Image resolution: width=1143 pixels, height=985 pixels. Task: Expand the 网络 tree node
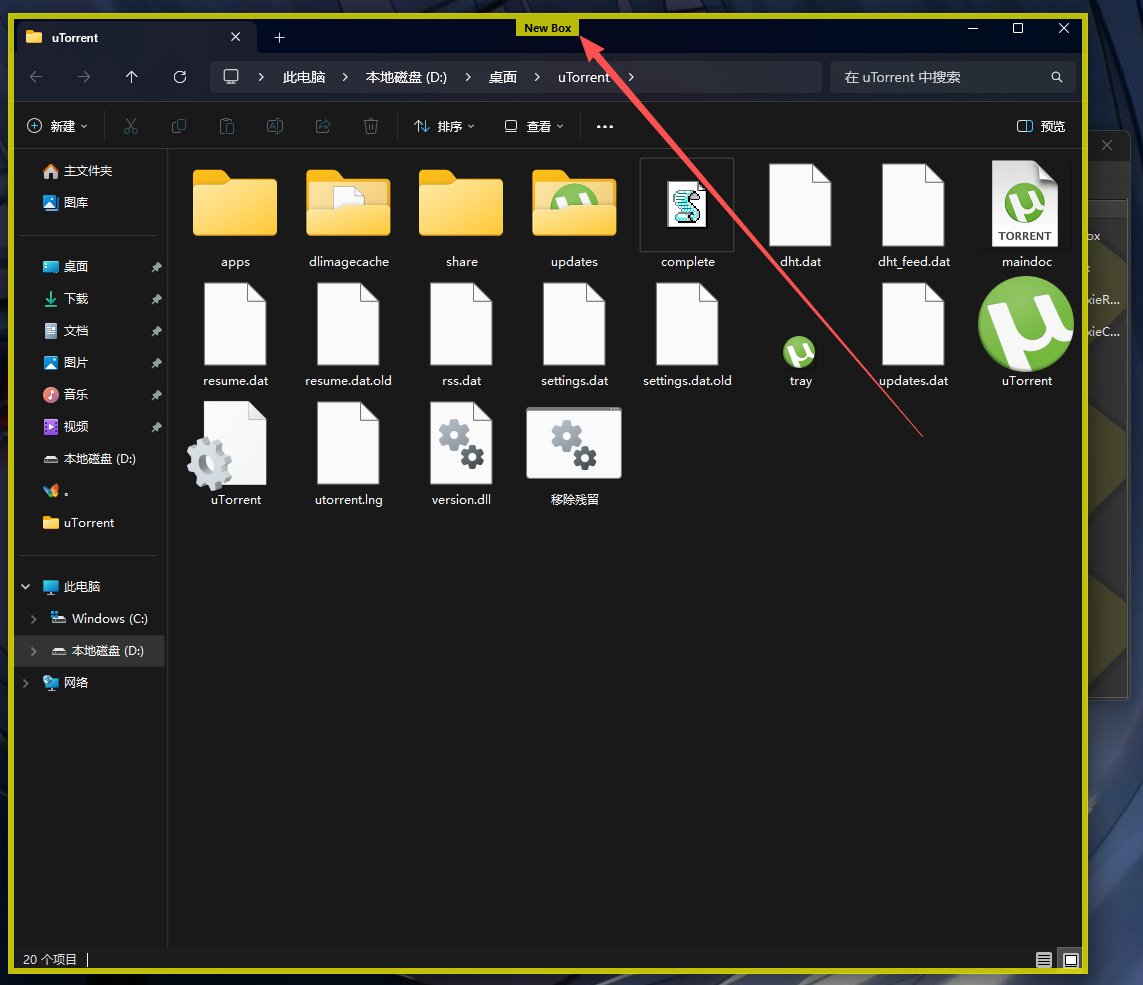(x=26, y=682)
